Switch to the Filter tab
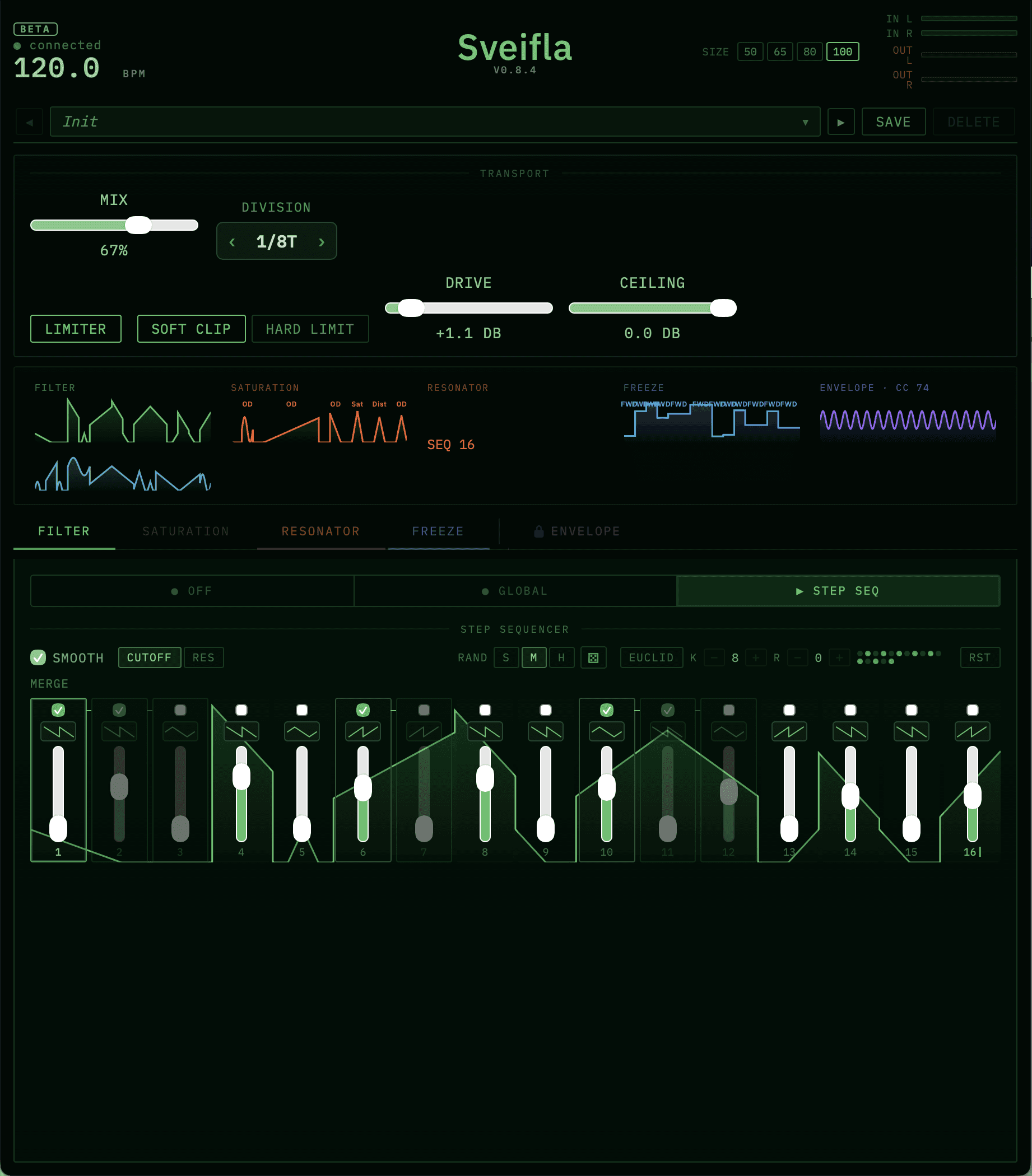 (x=64, y=531)
